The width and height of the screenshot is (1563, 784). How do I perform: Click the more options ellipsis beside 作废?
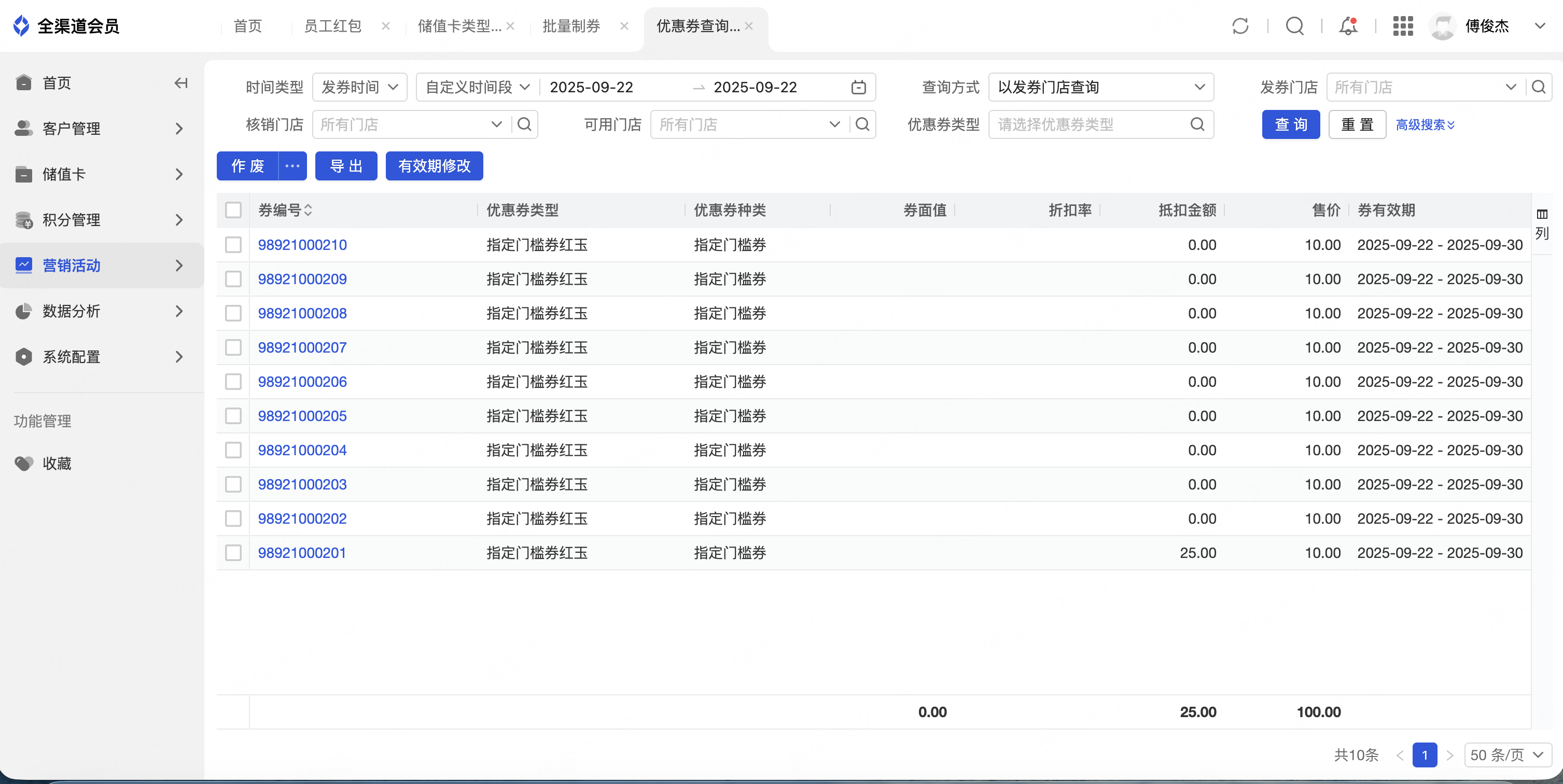(292, 165)
